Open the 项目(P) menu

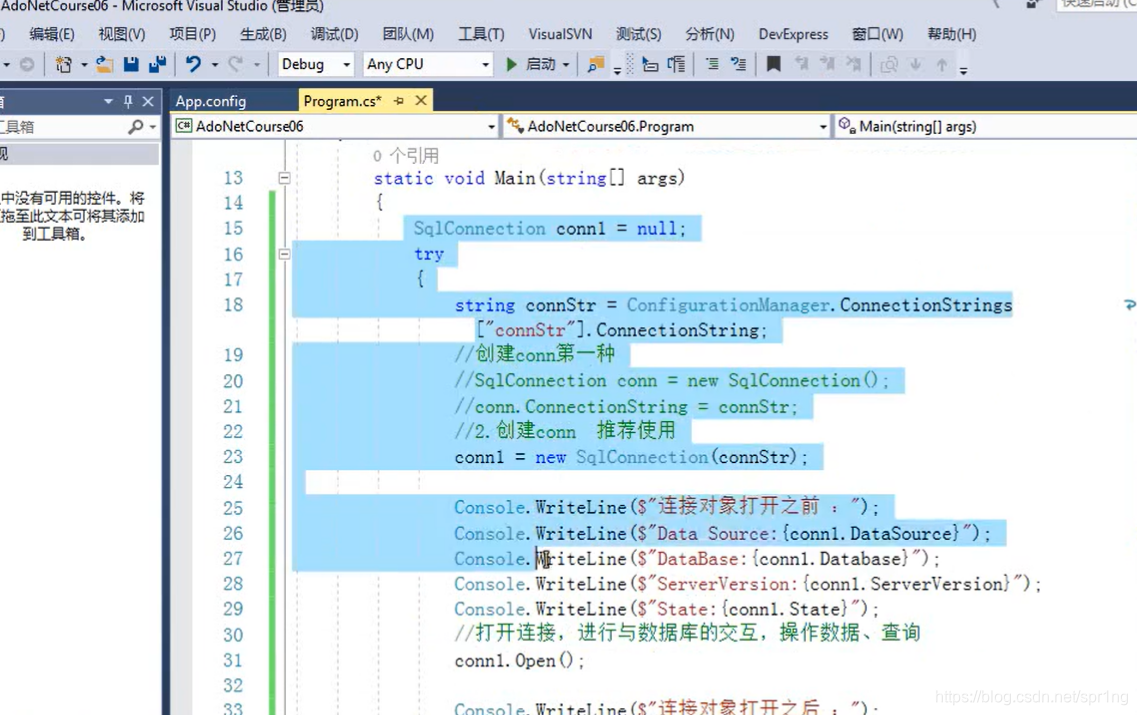(x=192, y=34)
